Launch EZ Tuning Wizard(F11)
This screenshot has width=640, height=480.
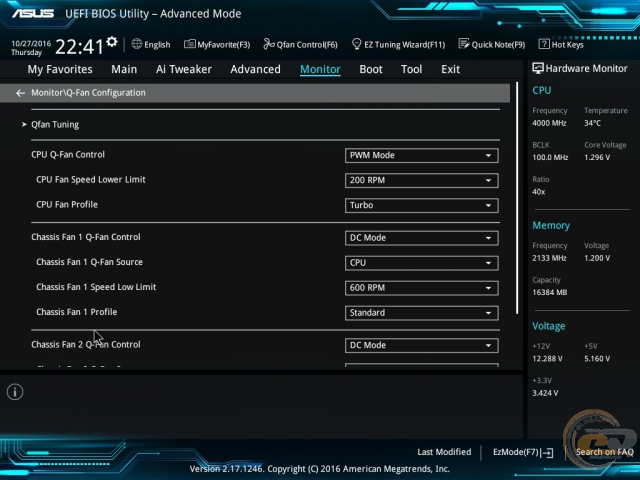[x=398, y=44]
